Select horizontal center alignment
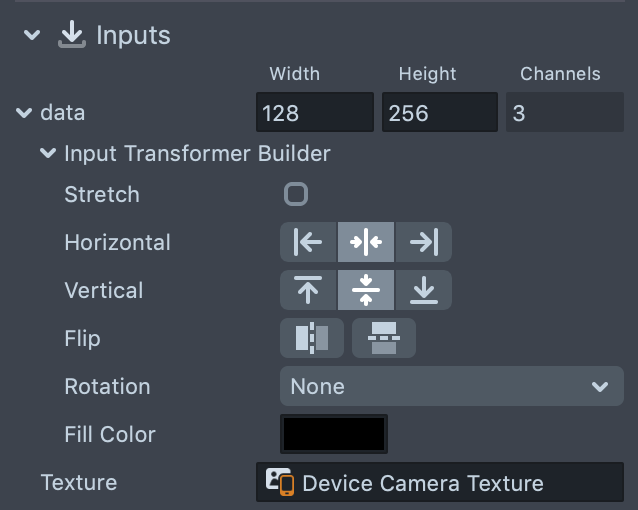 pyautogui.click(x=366, y=242)
